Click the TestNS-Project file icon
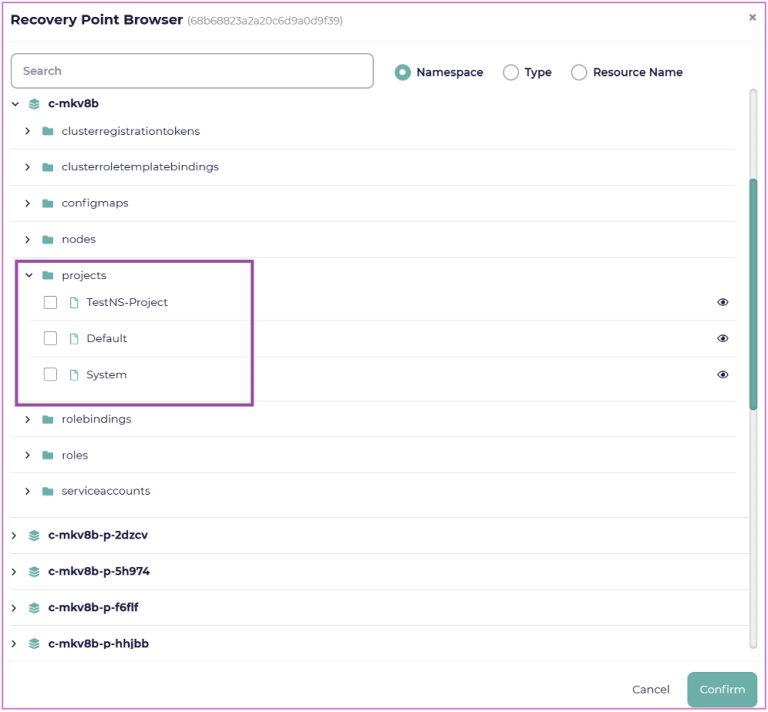Viewport: 768px width, 712px height. 74,303
